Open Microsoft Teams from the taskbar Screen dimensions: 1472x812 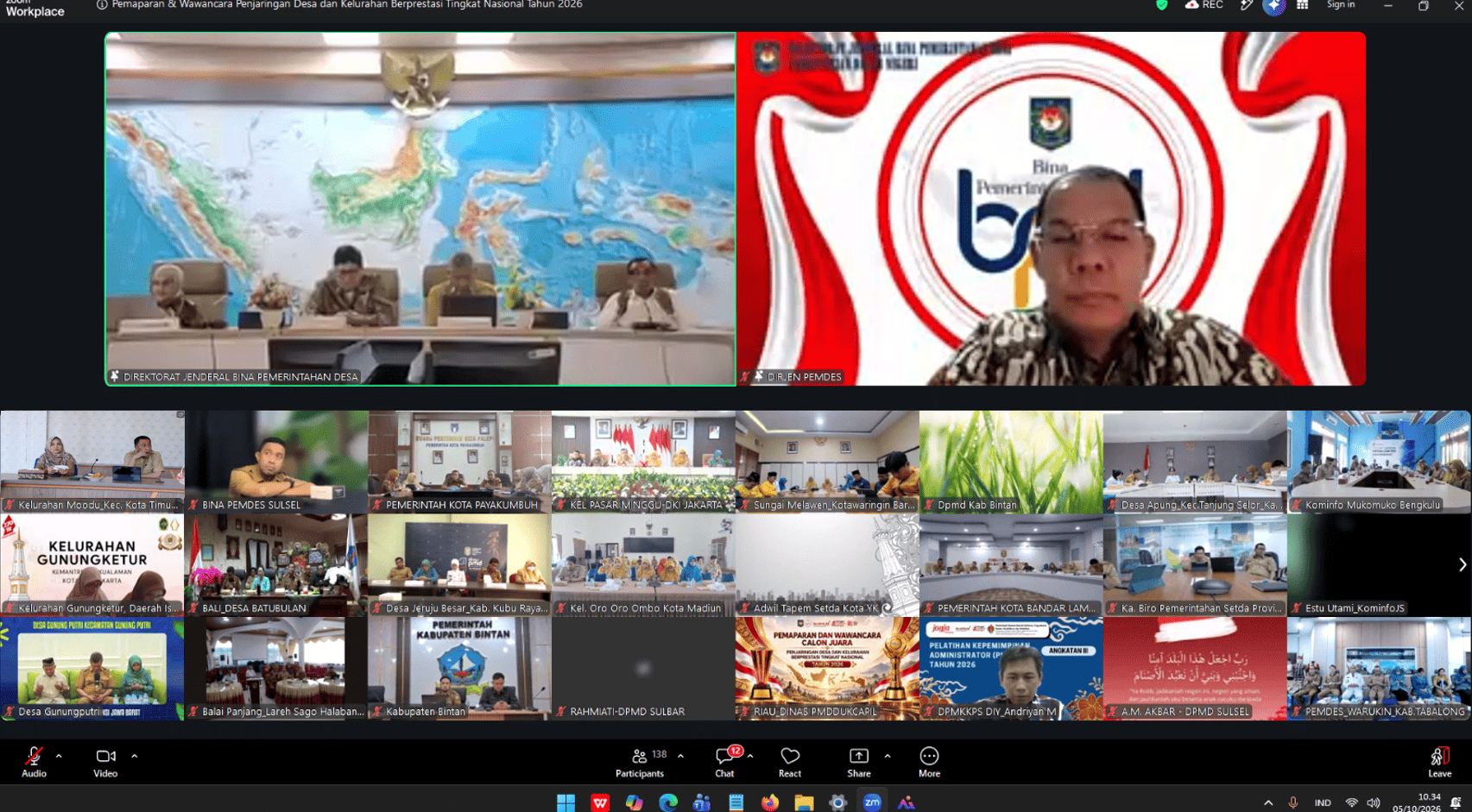point(702,803)
